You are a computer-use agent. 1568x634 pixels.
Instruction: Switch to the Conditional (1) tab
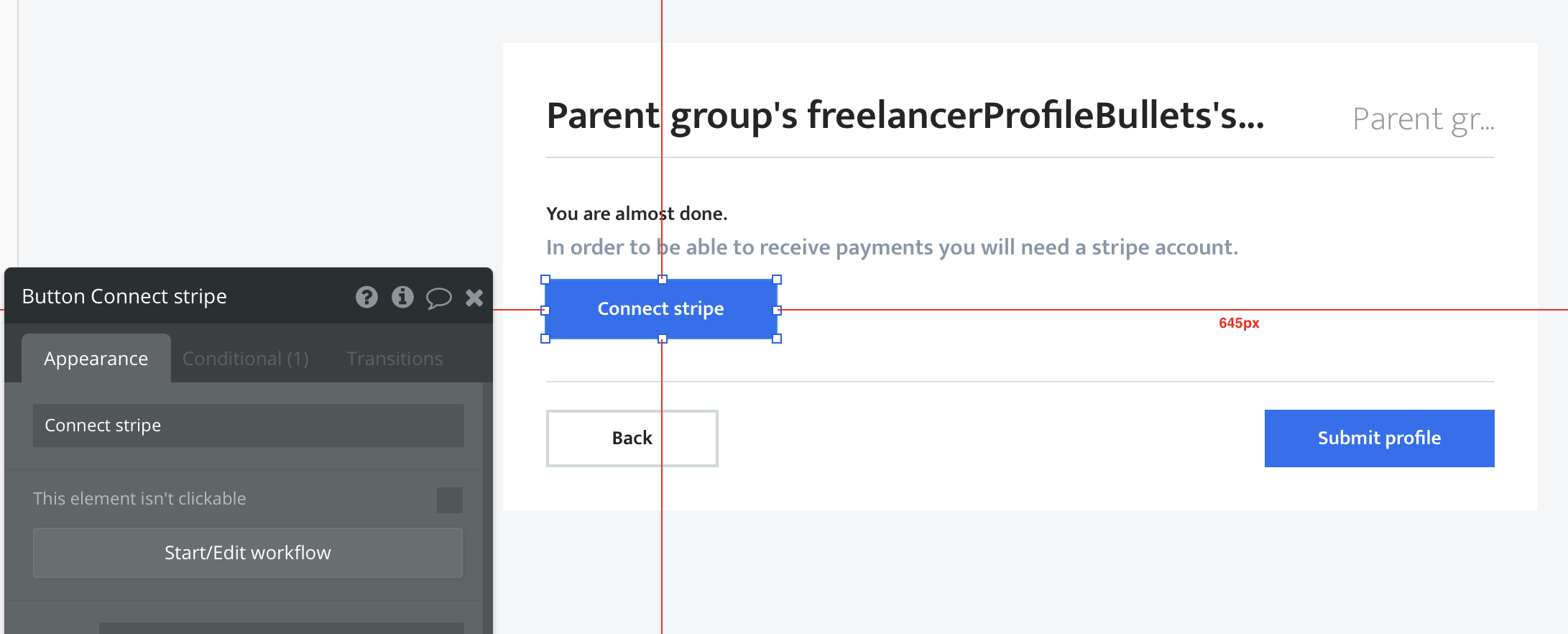[246, 359]
